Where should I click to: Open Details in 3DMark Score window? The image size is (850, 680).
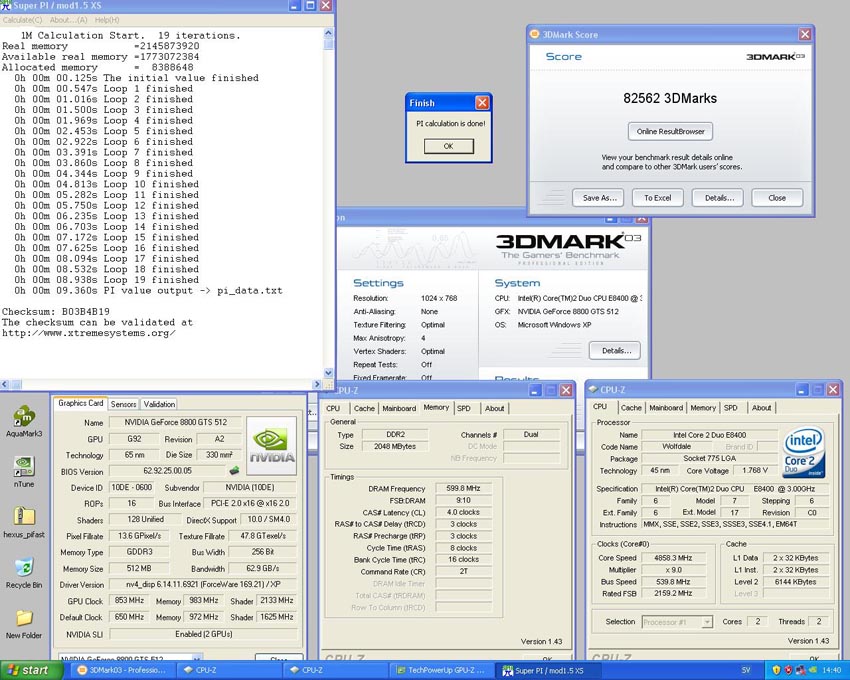pos(719,198)
